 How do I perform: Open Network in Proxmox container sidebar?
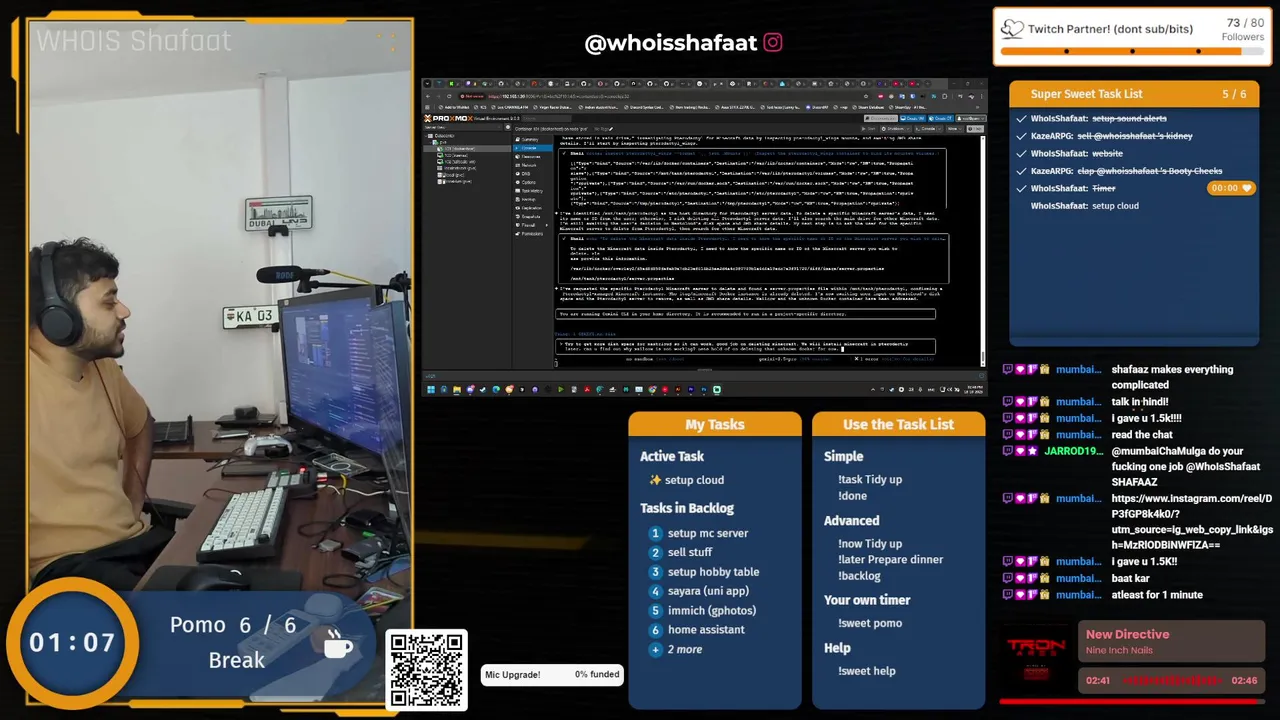coord(532,165)
